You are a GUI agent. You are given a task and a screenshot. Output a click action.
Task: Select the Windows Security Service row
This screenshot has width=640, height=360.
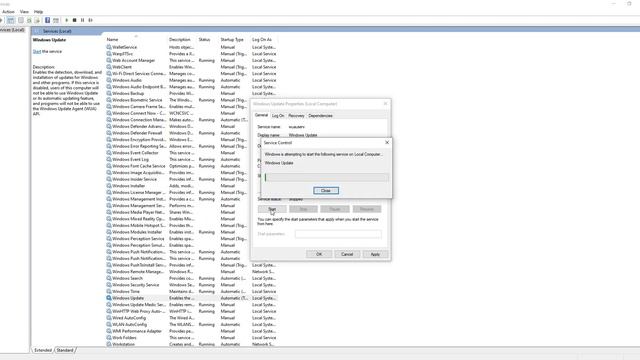(191, 285)
